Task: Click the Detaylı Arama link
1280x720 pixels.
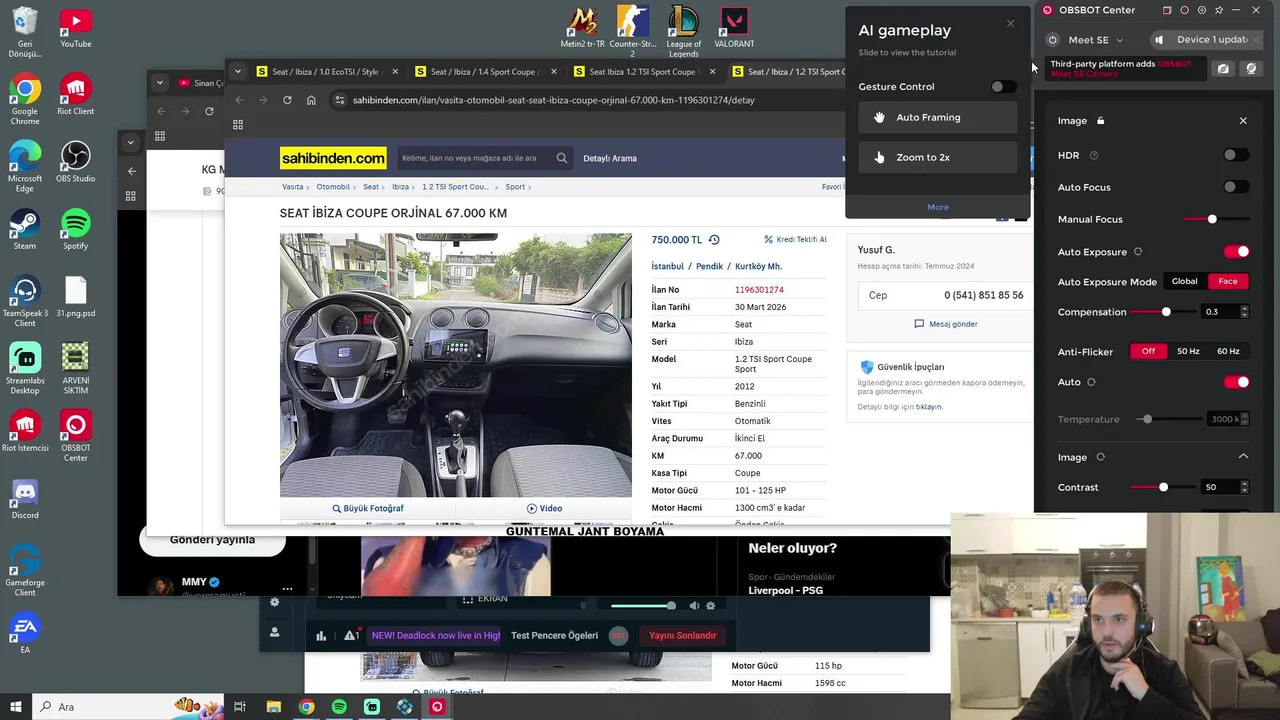Action: pos(610,158)
